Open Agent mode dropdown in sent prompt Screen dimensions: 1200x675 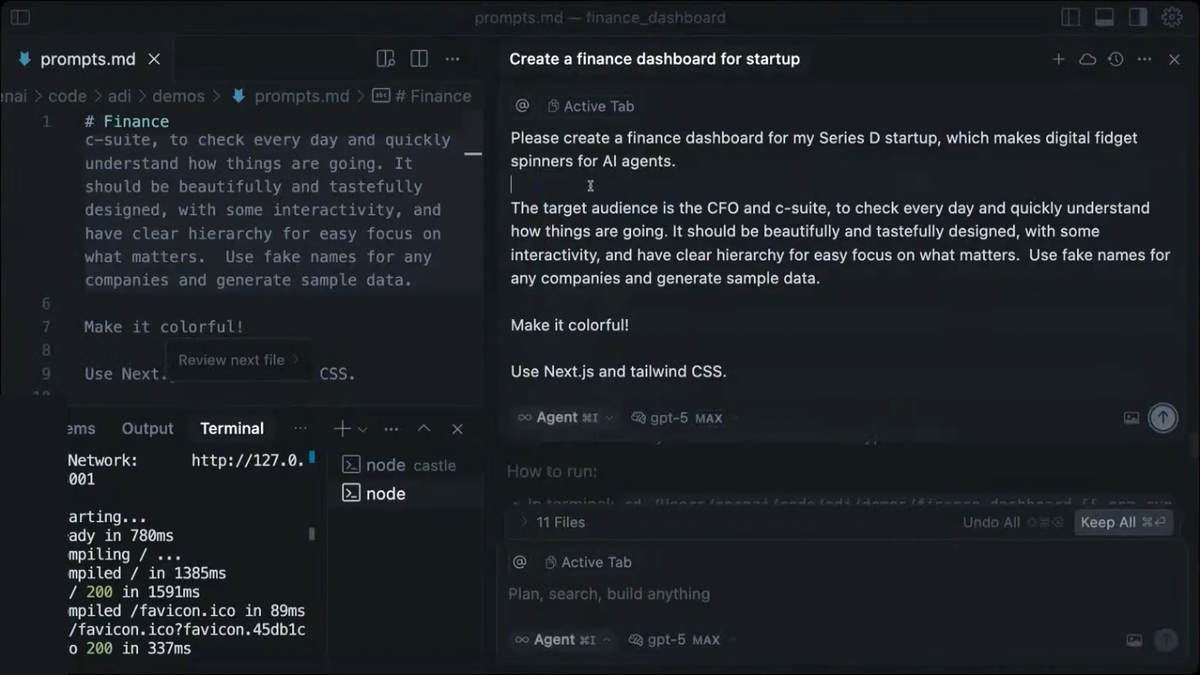coord(565,418)
